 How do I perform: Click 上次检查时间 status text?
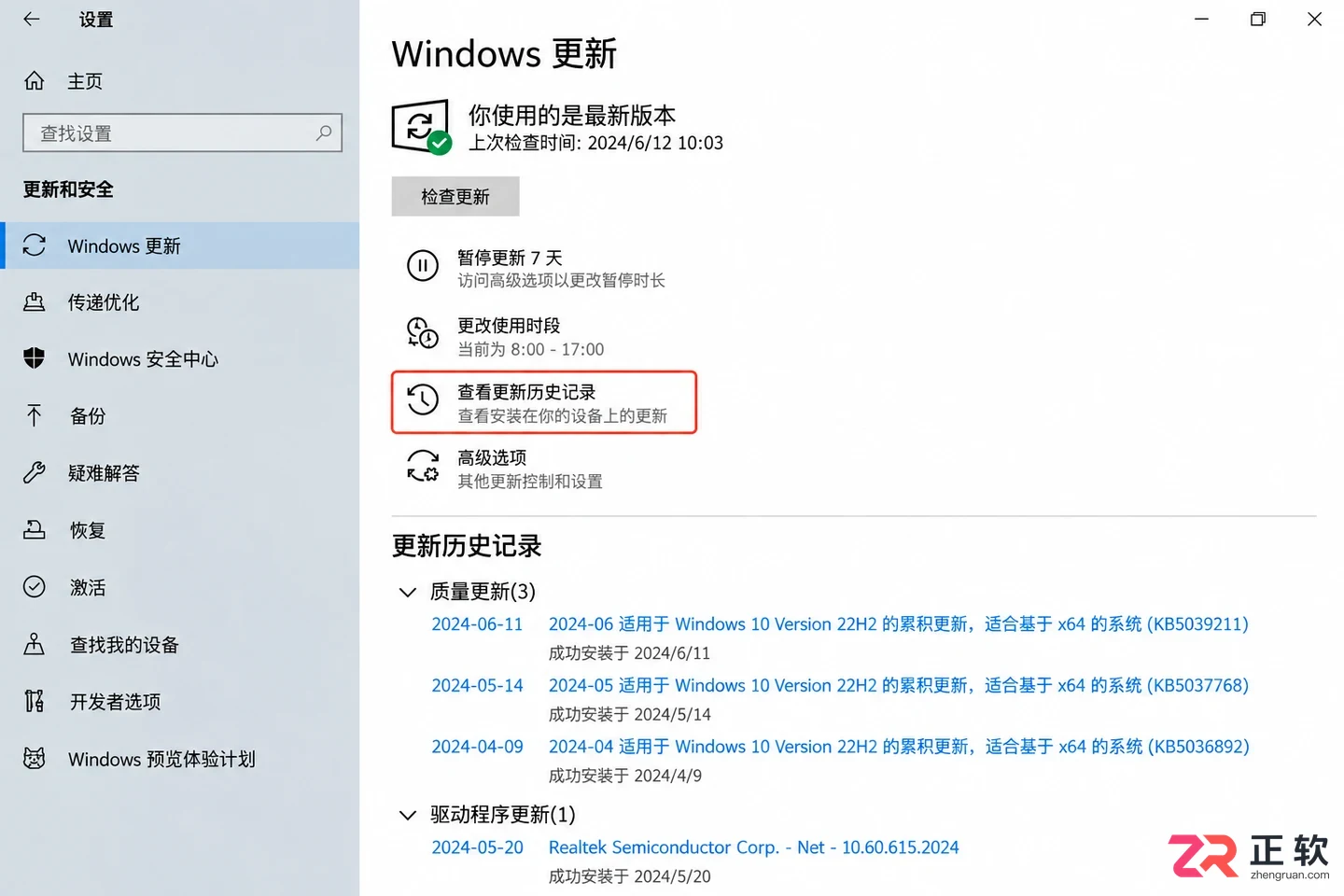point(595,143)
